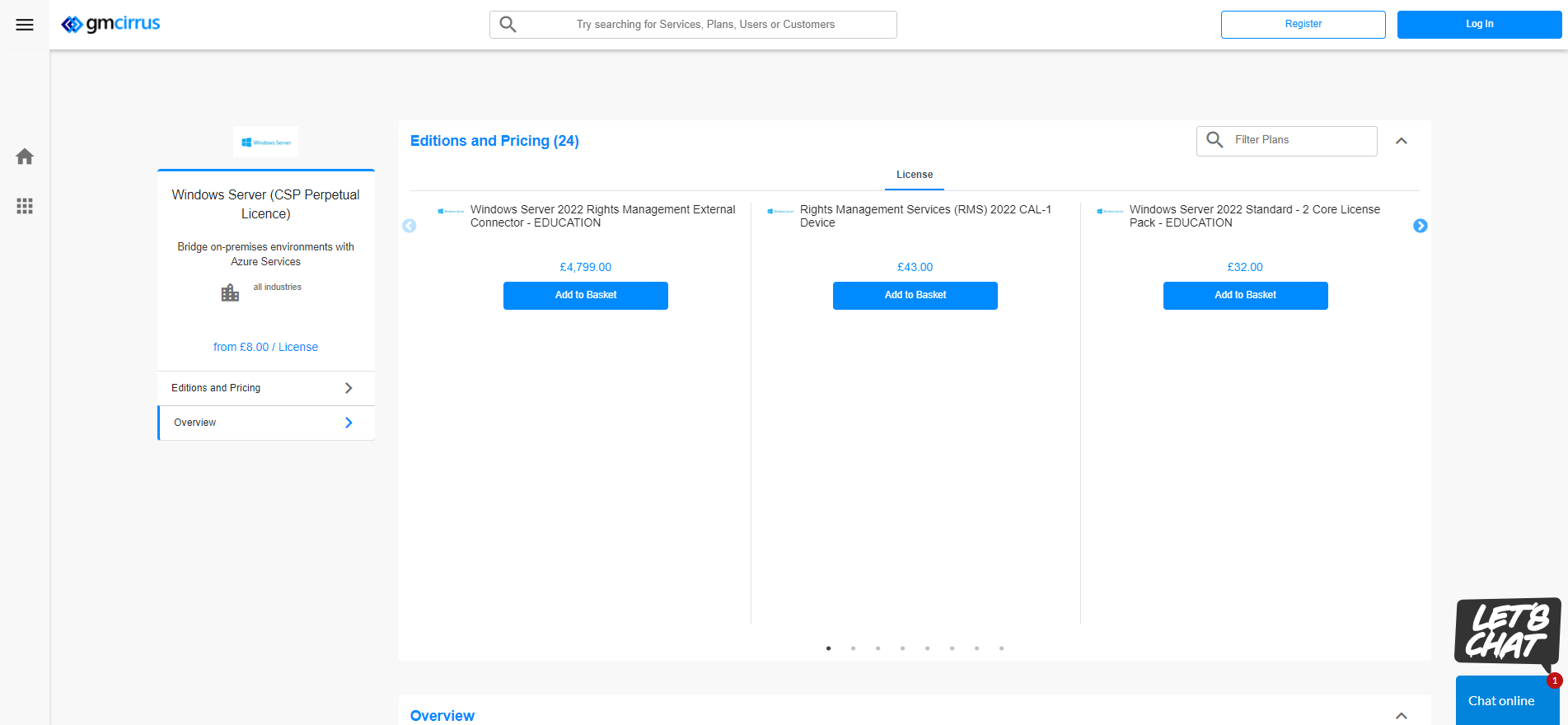1568x725 pixels.
Task: Focus the Filter Plans input field
Action: tap(1287, 141)
